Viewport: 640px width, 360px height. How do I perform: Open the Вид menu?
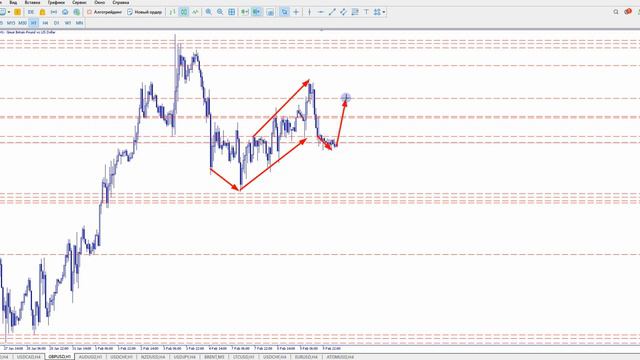pos(13,2)
